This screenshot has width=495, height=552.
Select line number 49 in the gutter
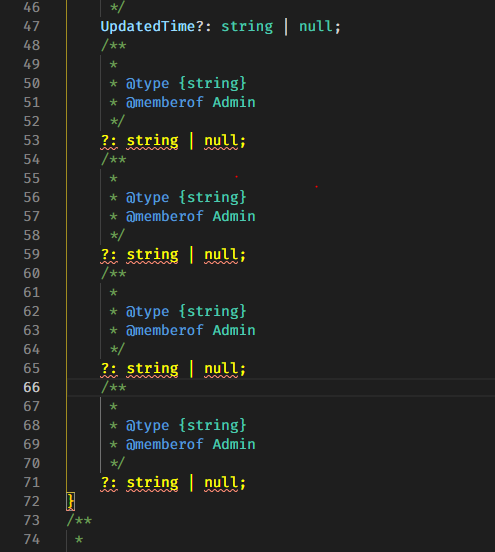click(x=32, y=64)
